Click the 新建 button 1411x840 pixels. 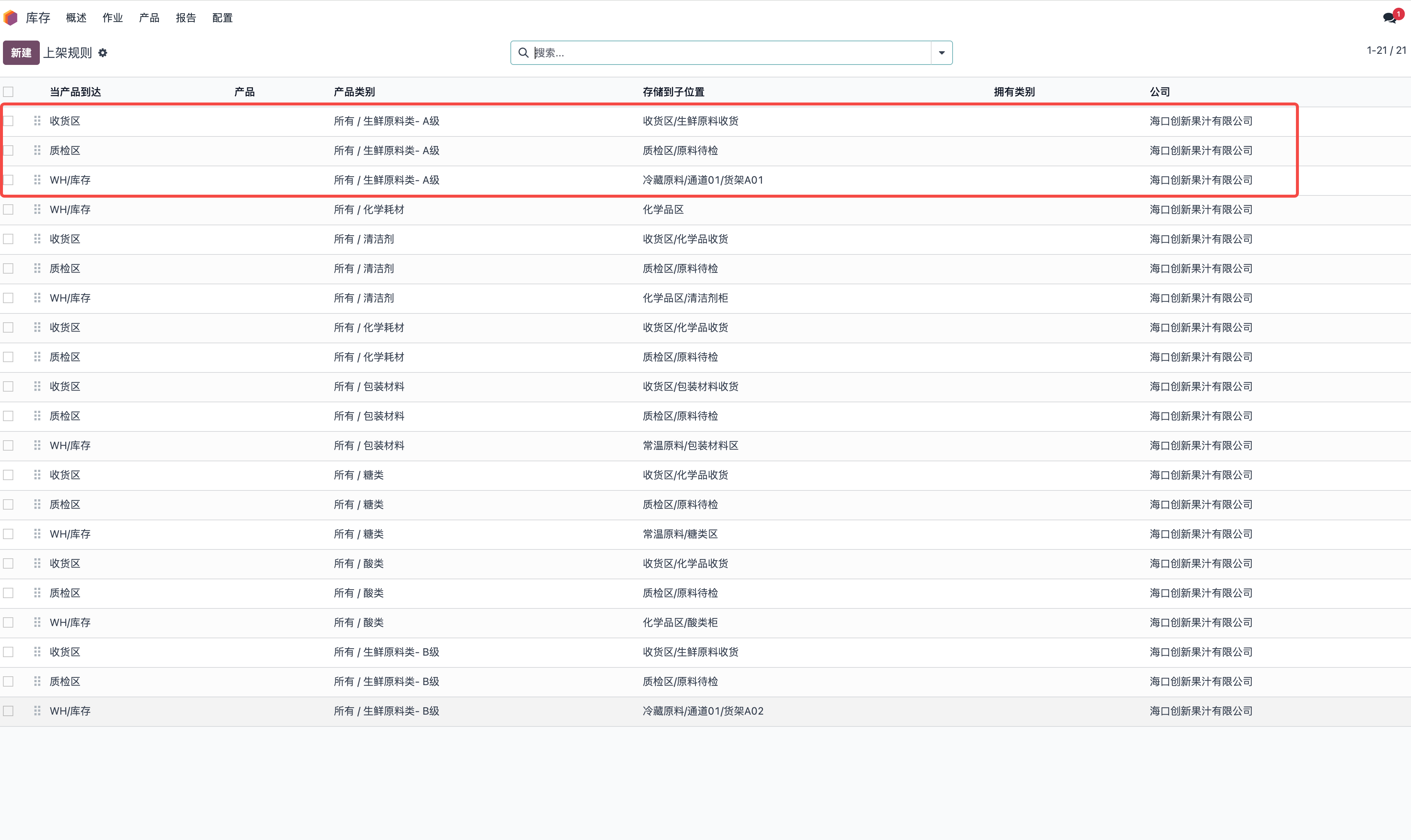tap(21, 53)
